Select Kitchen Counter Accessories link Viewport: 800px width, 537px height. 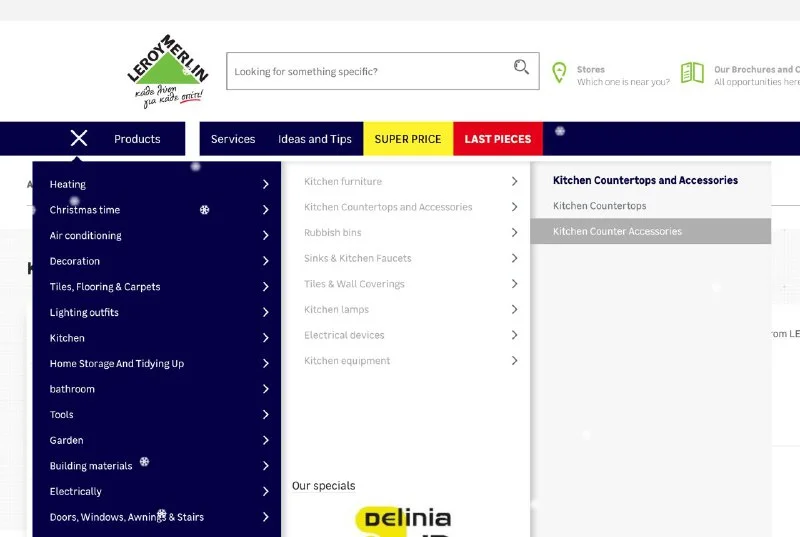[617, 231]
